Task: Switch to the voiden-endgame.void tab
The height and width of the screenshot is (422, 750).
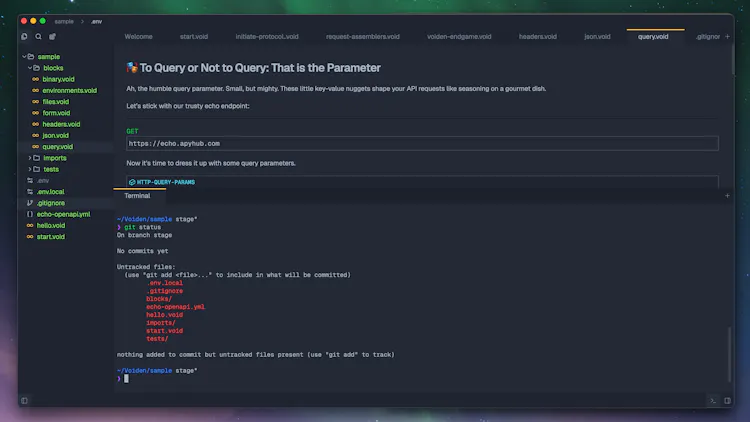Action: click(x=459, y=36)
